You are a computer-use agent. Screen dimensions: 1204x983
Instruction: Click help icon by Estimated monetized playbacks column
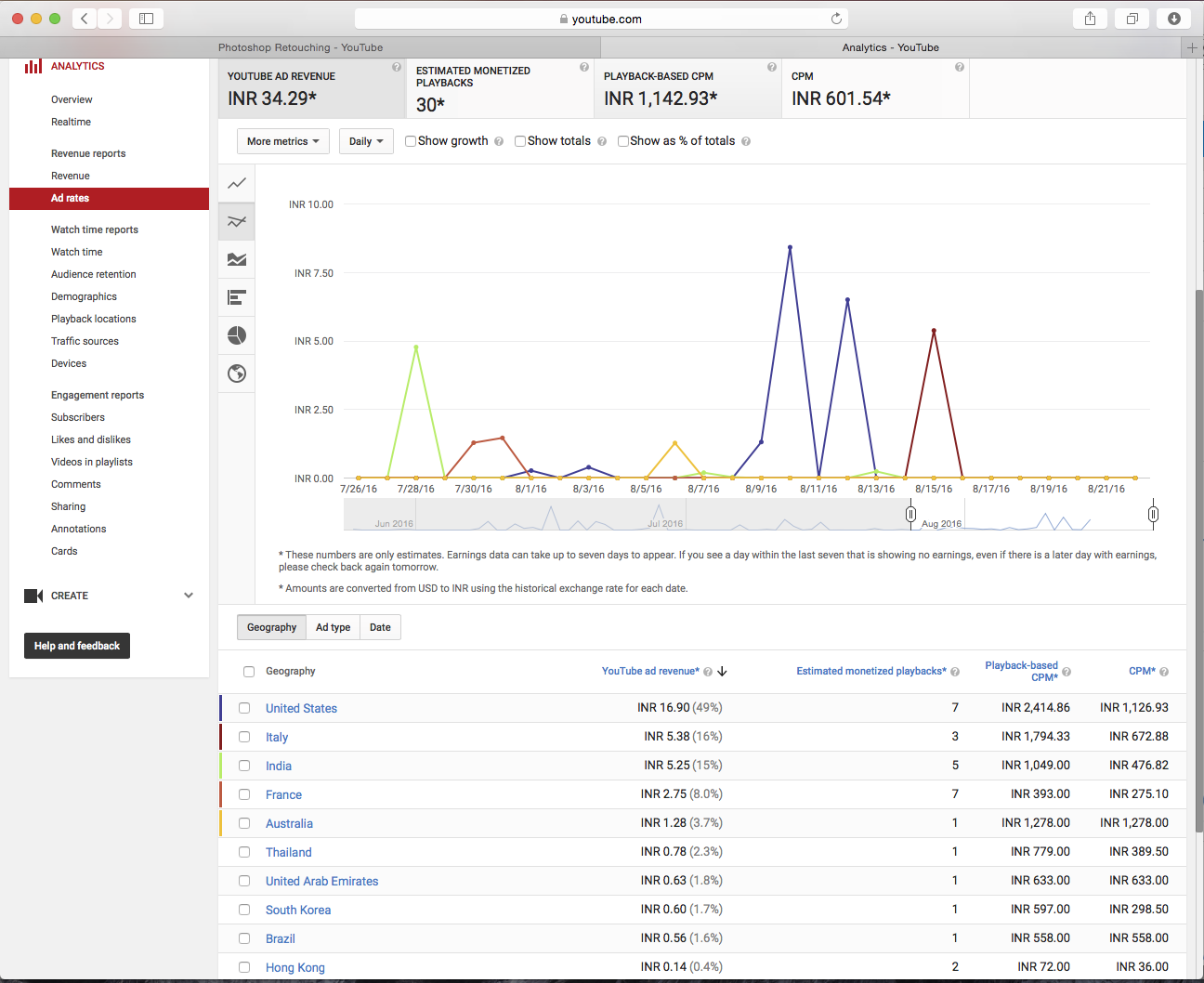tap(955, 672)
